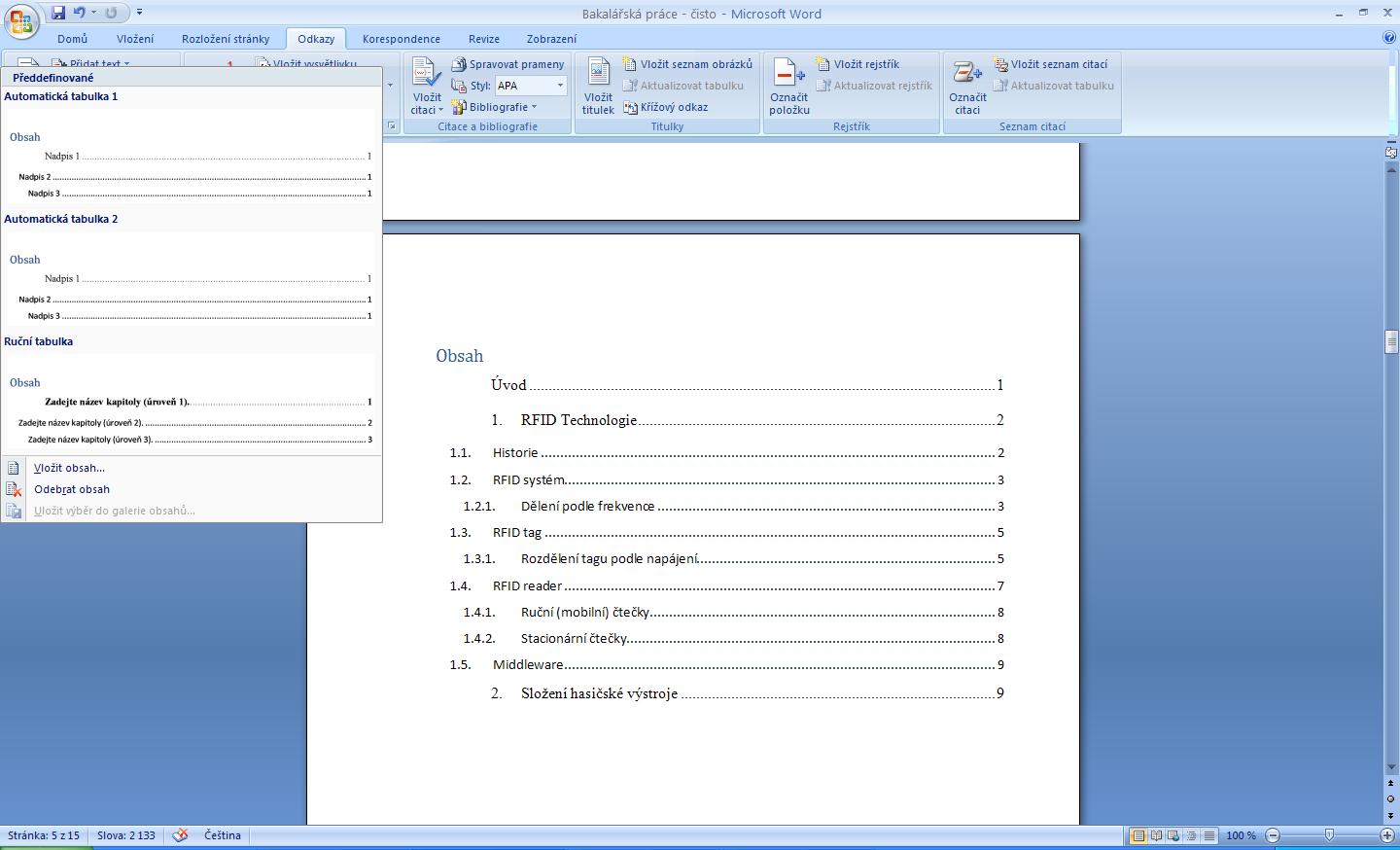This screenshot has height=850, width=1400.
Task: Click the Vložit titulek caption button
Action: (598, 86)
